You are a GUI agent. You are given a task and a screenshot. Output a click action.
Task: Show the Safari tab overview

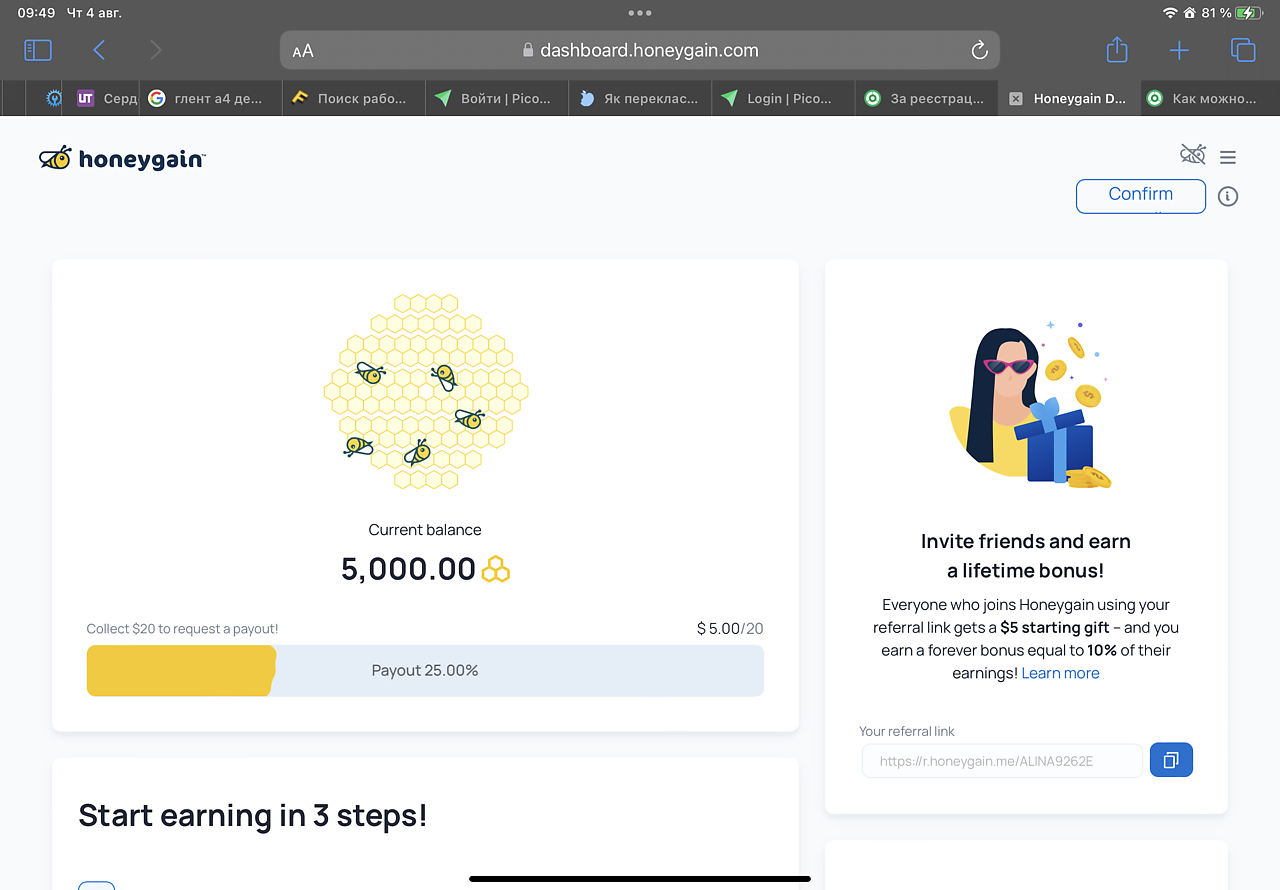click(x=1242, y=50)
